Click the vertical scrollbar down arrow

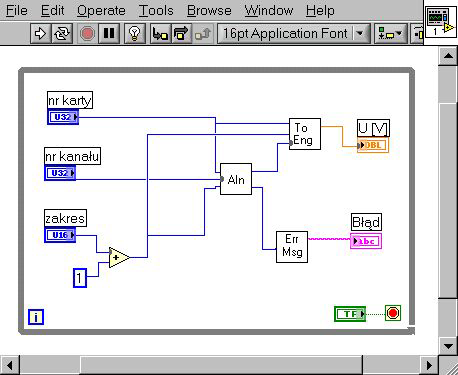(448, 346)
